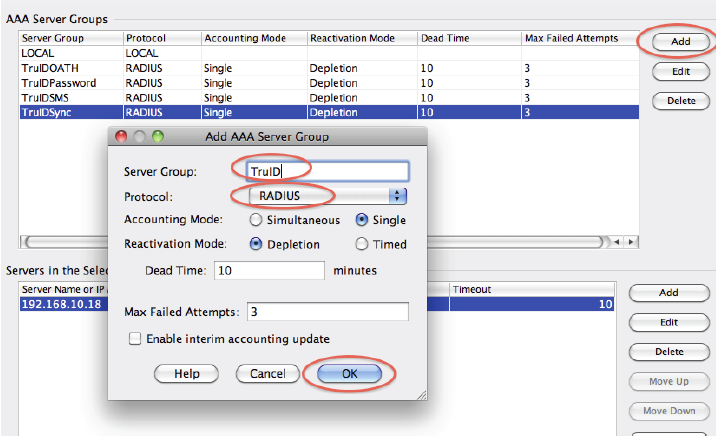Choose Timed reactivation mode

(x=363, y=245)
